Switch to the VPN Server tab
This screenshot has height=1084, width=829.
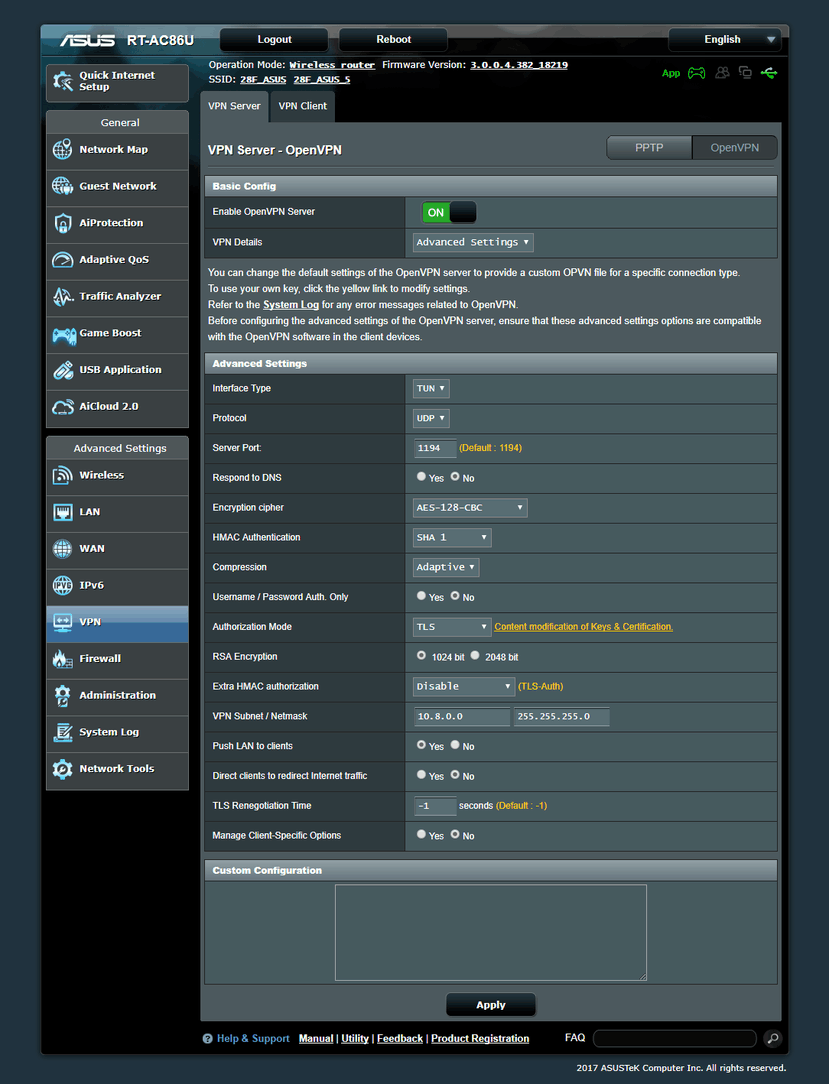point(234,106)
